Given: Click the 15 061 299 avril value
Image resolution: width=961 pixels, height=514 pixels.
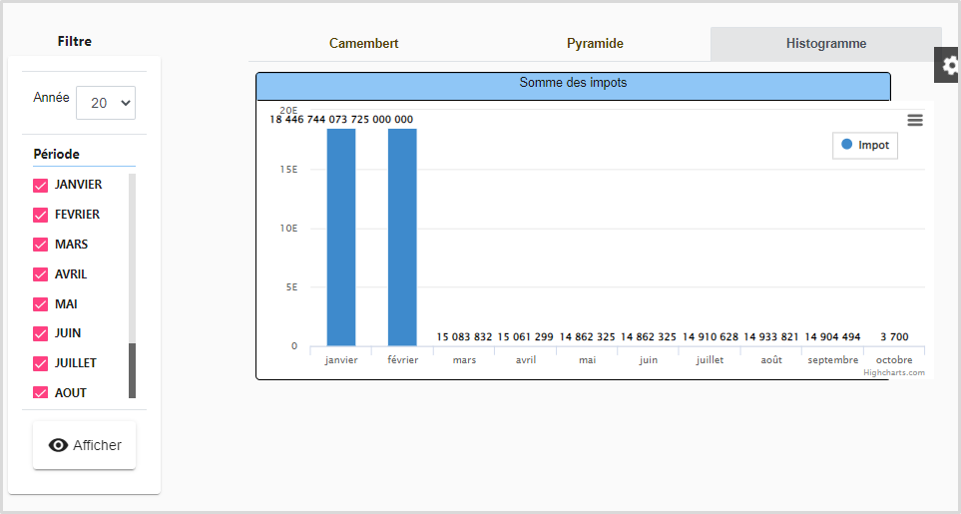Looking at the screenshot, I should [525, 337].
